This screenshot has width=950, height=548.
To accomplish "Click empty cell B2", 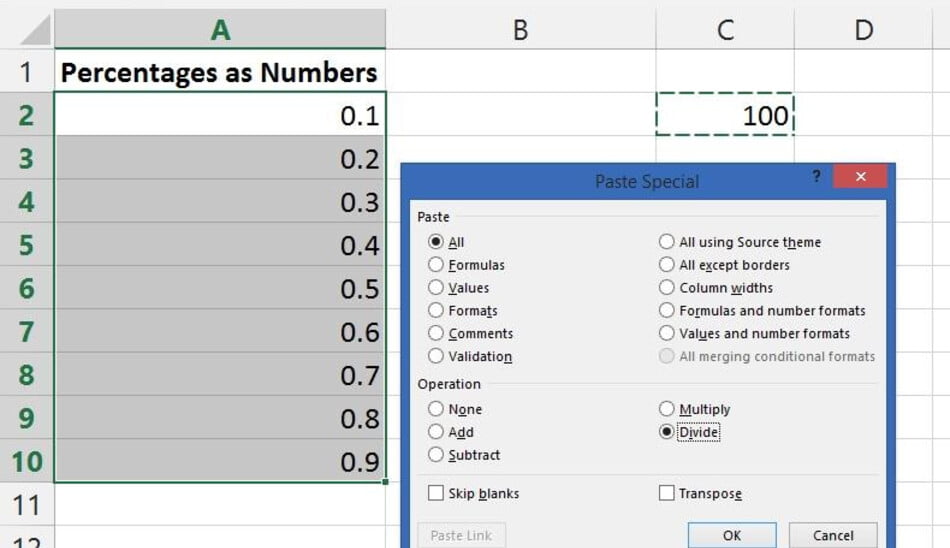I will pos(520,115).
